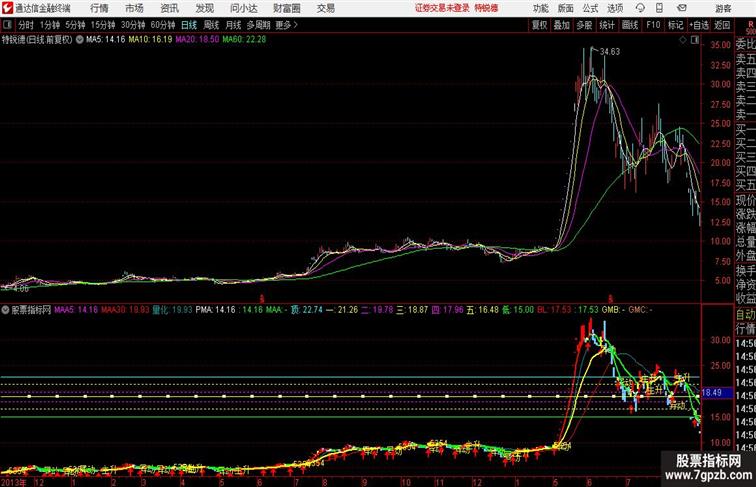Open the 选项 menu
Screen dimensions: 756x487
coord(615,8)
